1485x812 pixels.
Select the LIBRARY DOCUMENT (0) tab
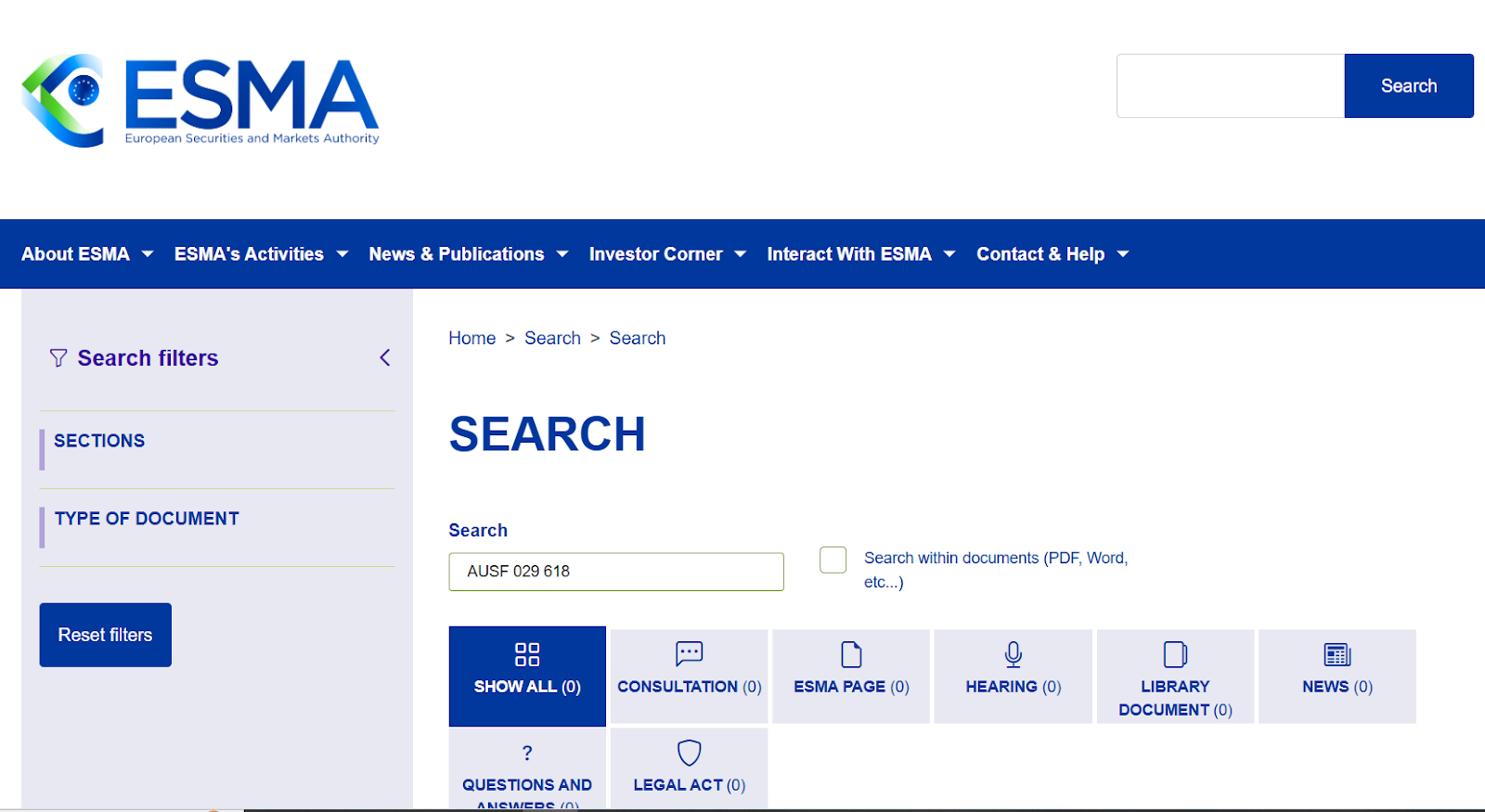(x=1176, y=677)
